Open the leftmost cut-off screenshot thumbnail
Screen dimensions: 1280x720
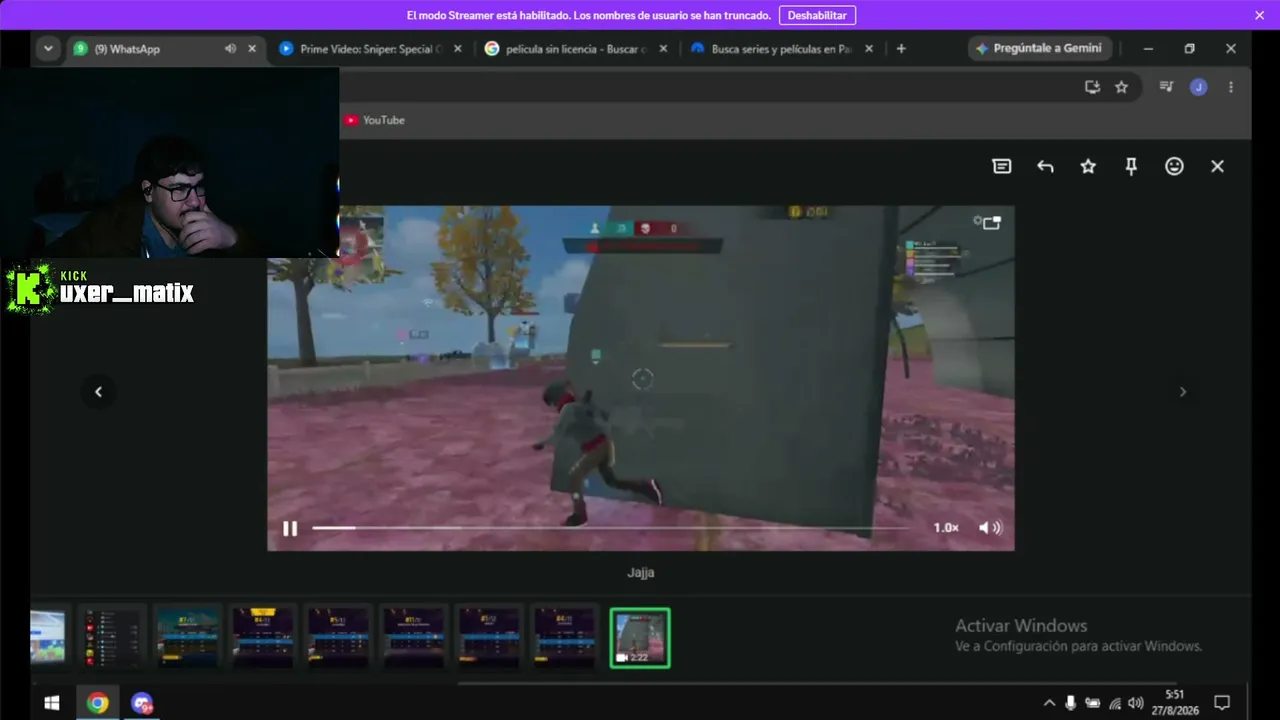click(x=48, y=637)
